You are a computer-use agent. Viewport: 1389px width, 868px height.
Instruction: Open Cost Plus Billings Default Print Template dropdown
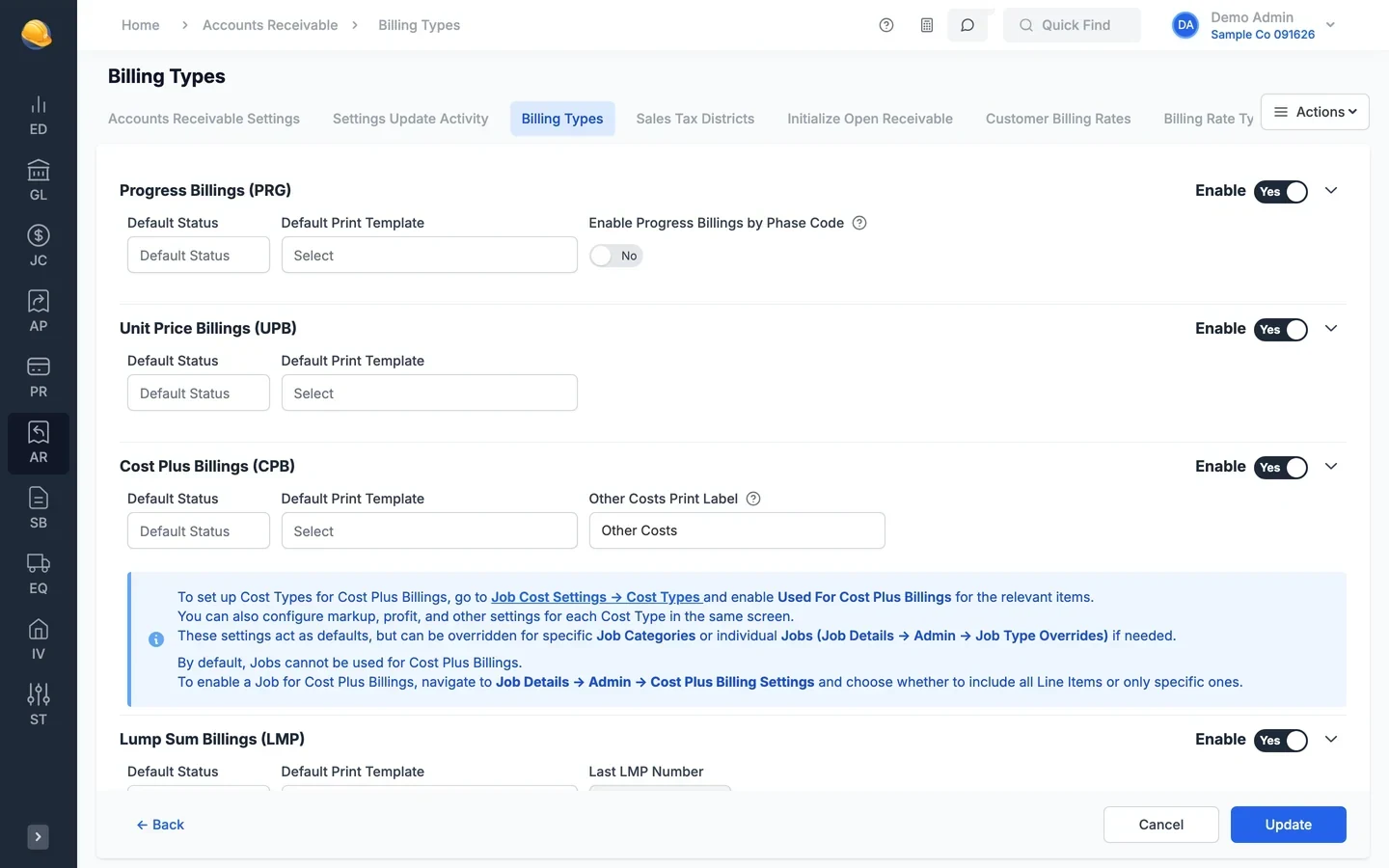(x=429, y=531)
